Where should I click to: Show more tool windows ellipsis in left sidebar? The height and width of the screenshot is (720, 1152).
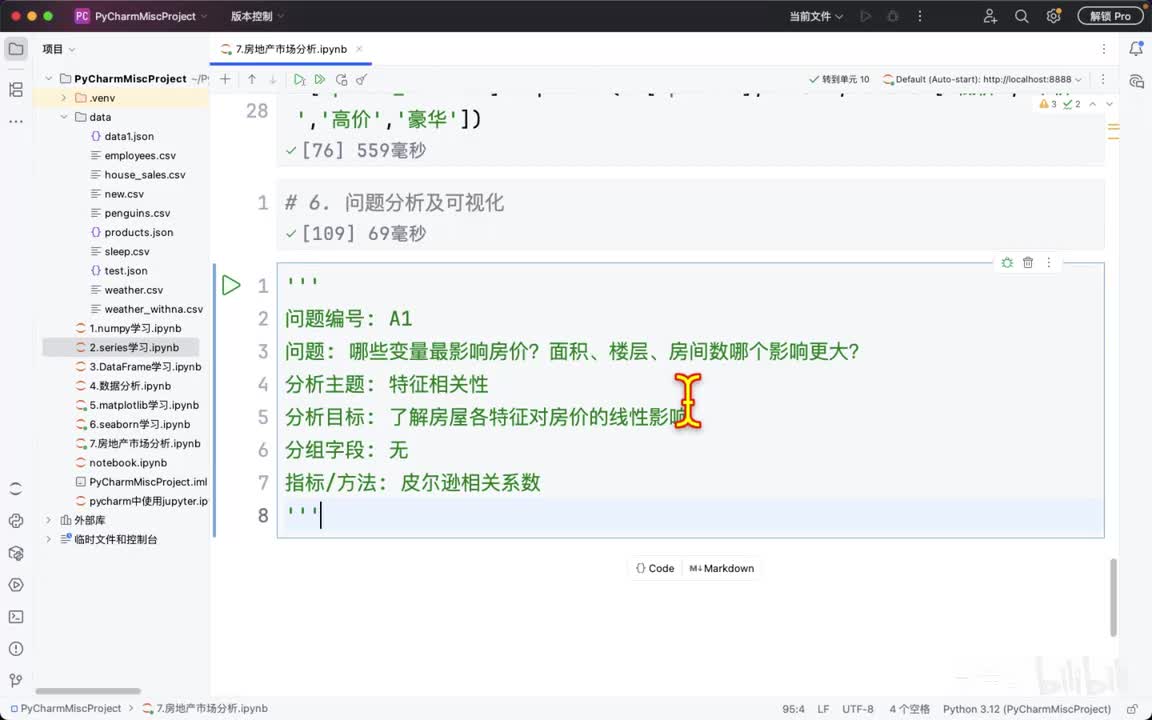(16, 121)
